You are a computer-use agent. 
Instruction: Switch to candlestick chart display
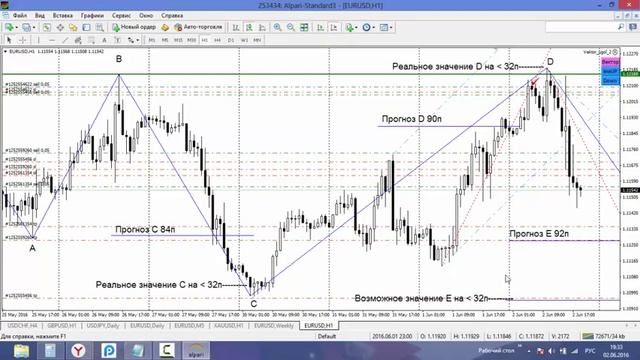(x=249, y=27)
